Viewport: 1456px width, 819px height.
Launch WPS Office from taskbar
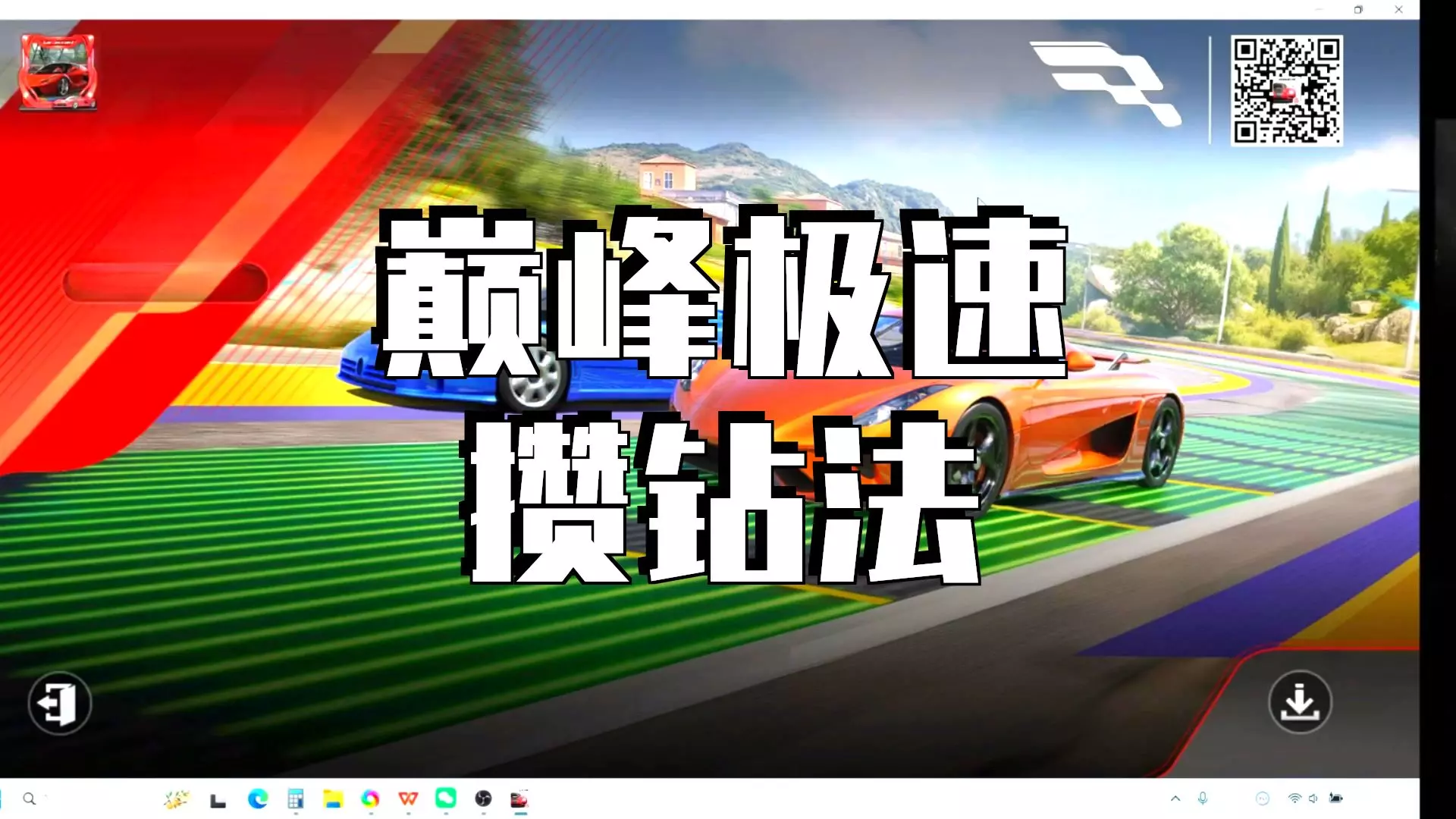click(408, 799)
